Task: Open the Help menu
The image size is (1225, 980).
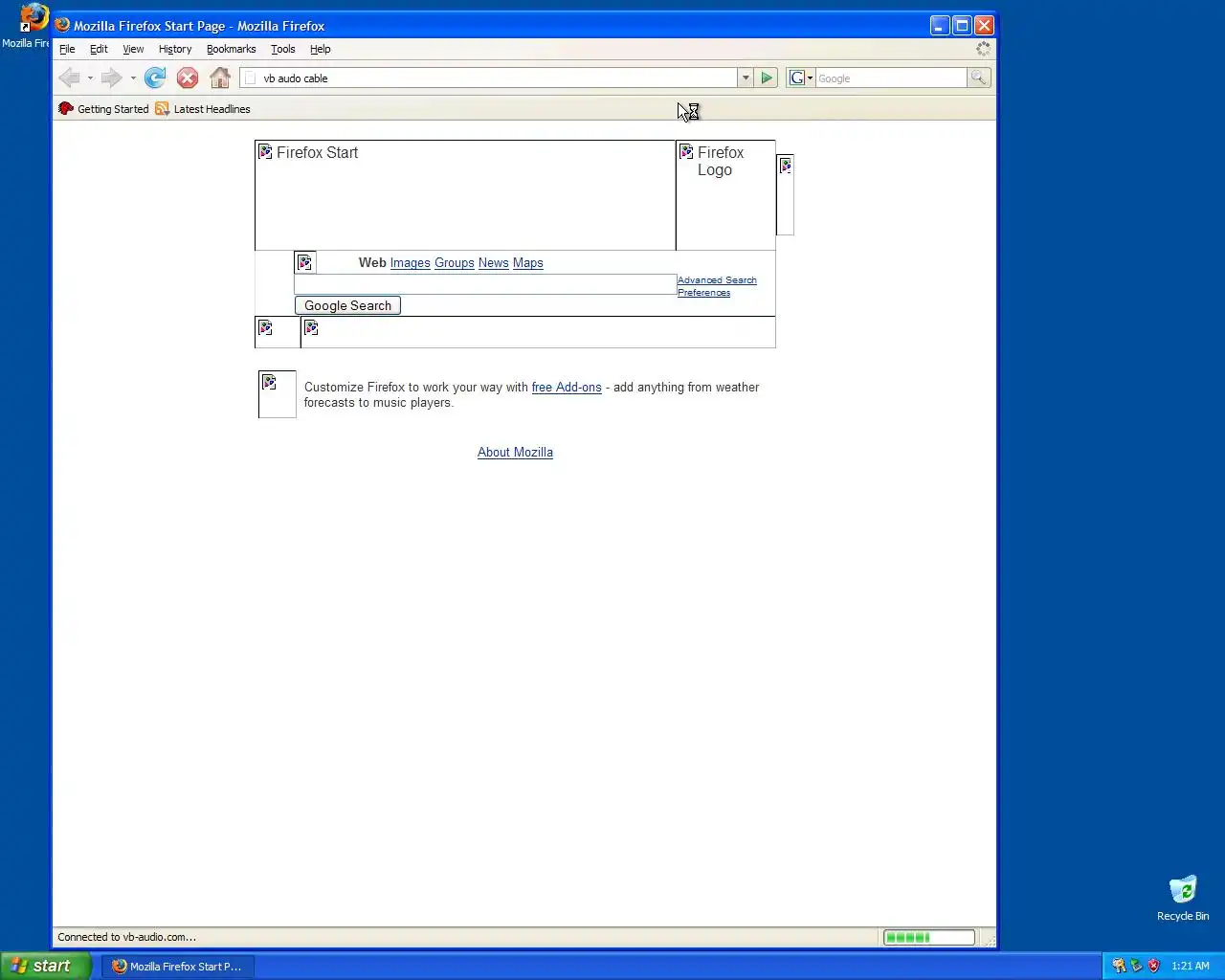Action: [320, 49]
